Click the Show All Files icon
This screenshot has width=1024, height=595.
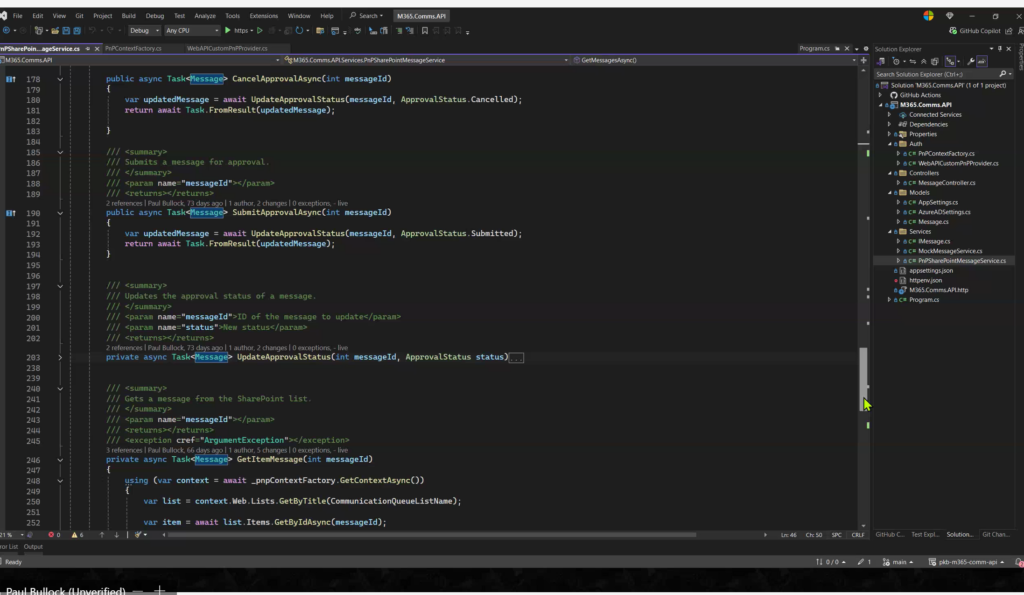[935, 61]
